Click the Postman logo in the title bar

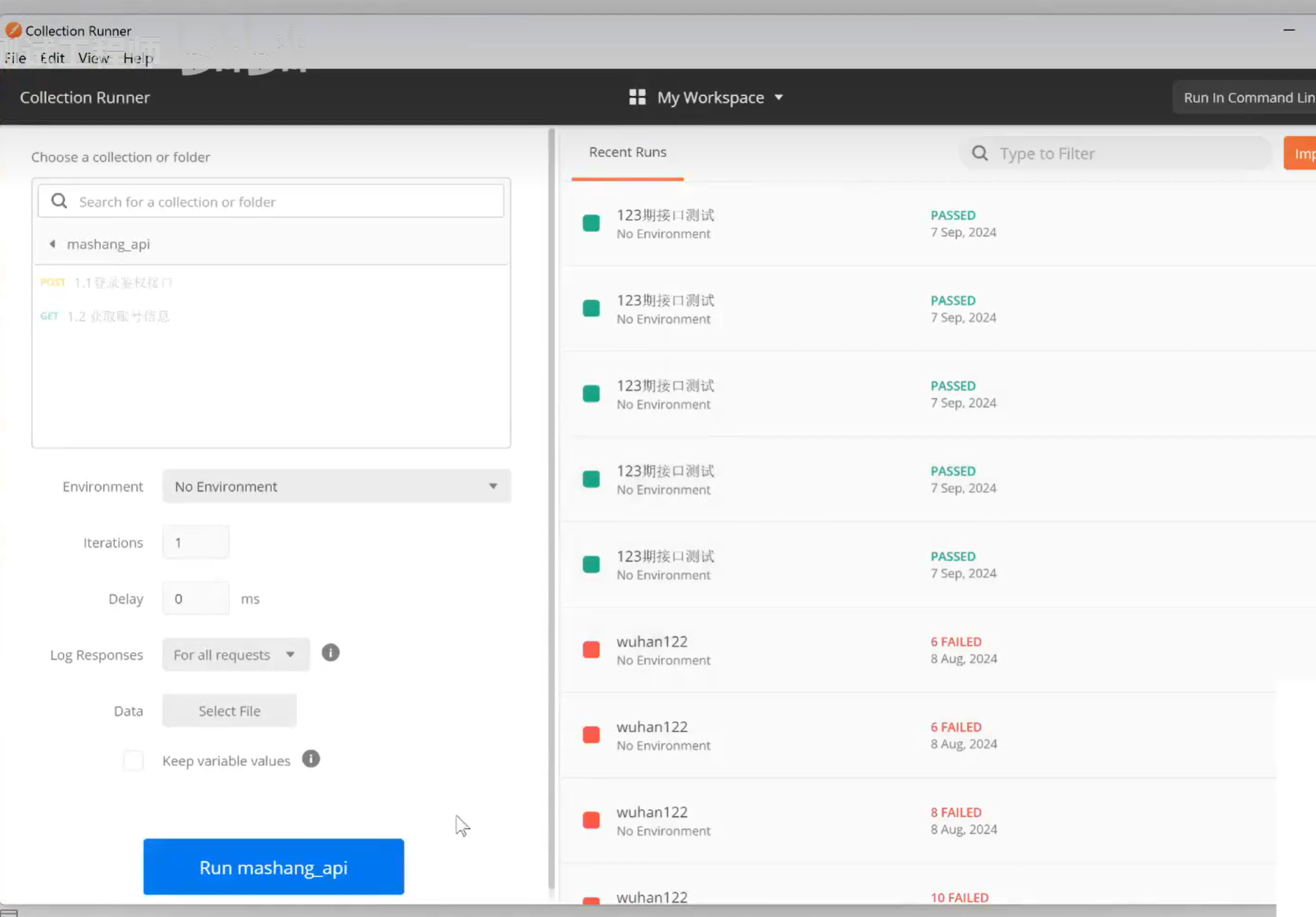coord(13,30)
